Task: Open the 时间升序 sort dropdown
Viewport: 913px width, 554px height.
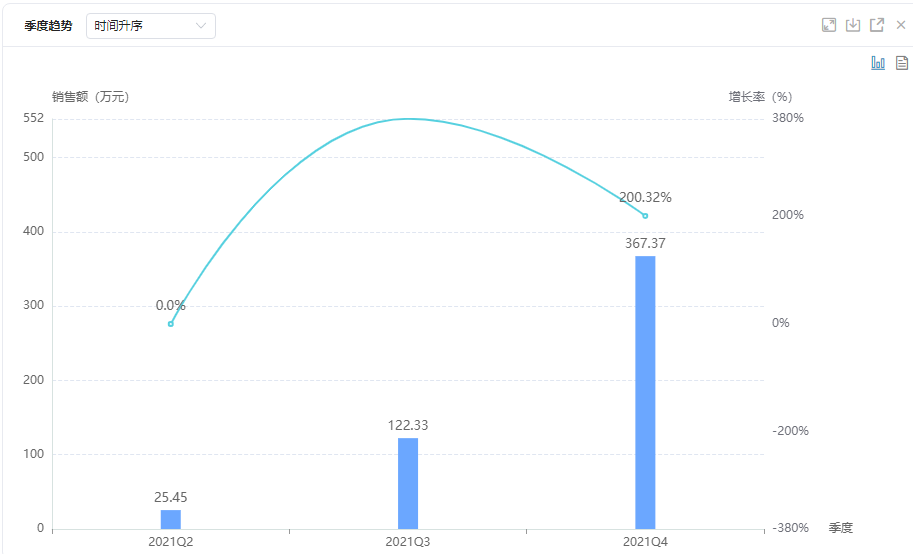Action: click(151, 26)
